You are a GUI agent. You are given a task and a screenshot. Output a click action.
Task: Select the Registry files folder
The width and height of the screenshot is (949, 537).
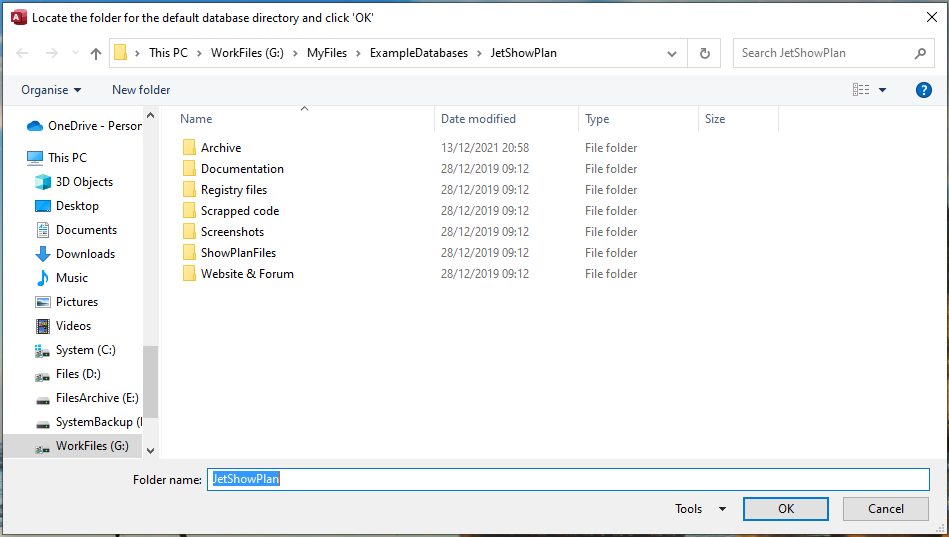tap(234, 190)
